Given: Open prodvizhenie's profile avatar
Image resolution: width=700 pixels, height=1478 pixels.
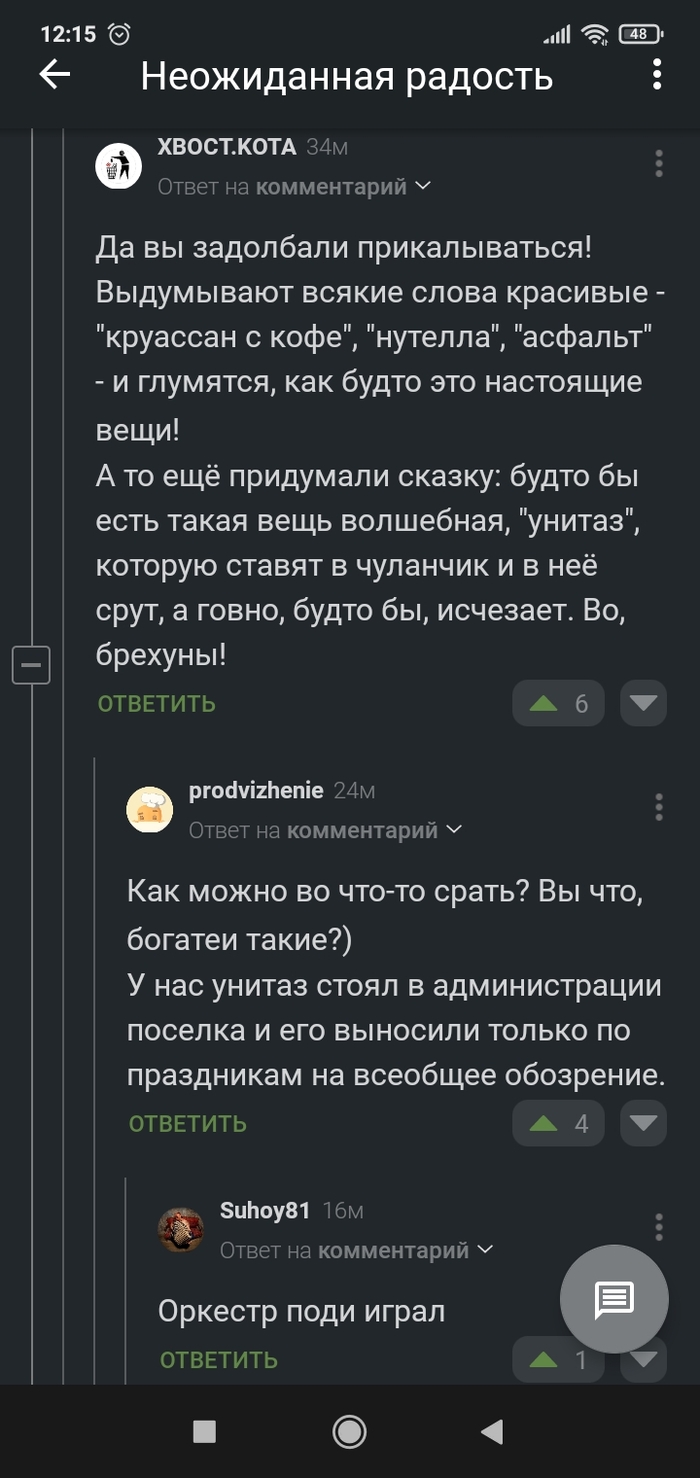Looking at the screenshot, I should pos(150,807).
